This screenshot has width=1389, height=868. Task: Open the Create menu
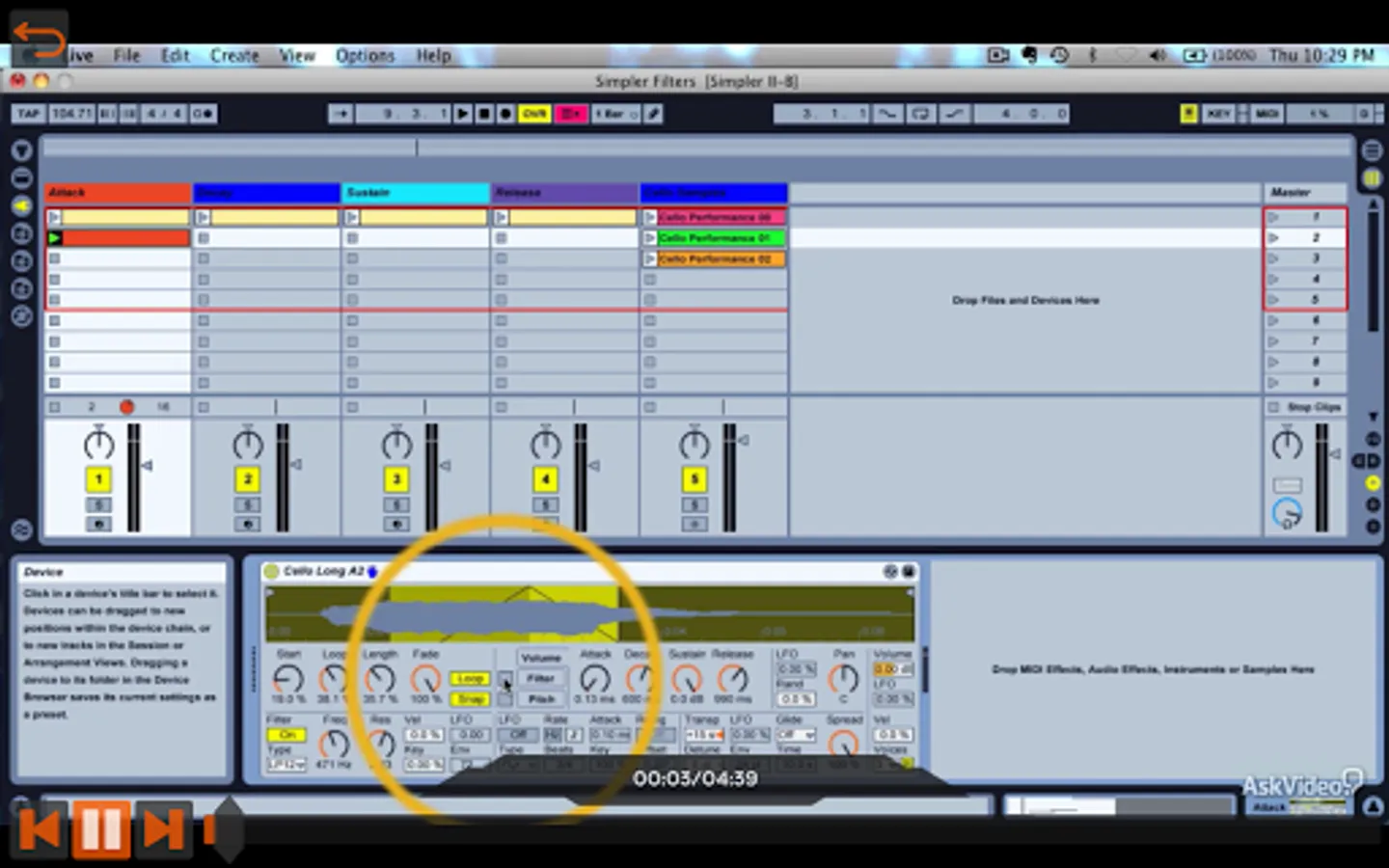(234, 56)
